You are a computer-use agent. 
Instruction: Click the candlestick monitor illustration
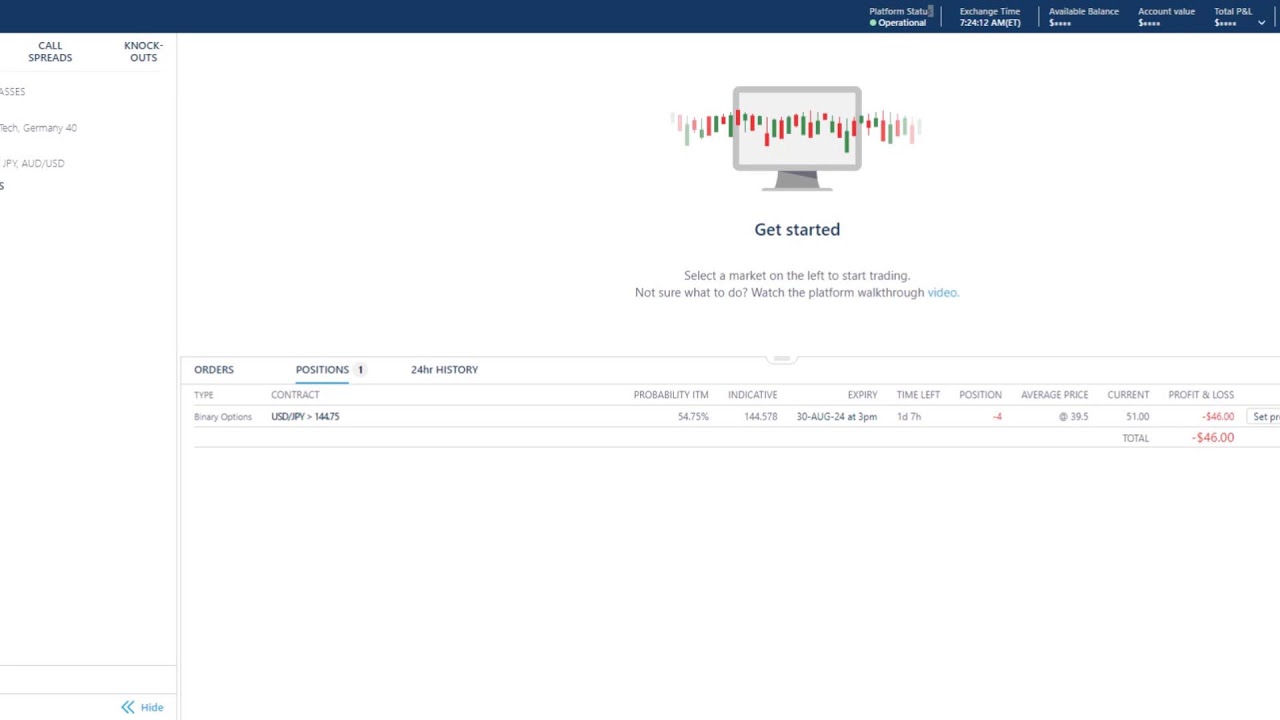coord(797,138)
